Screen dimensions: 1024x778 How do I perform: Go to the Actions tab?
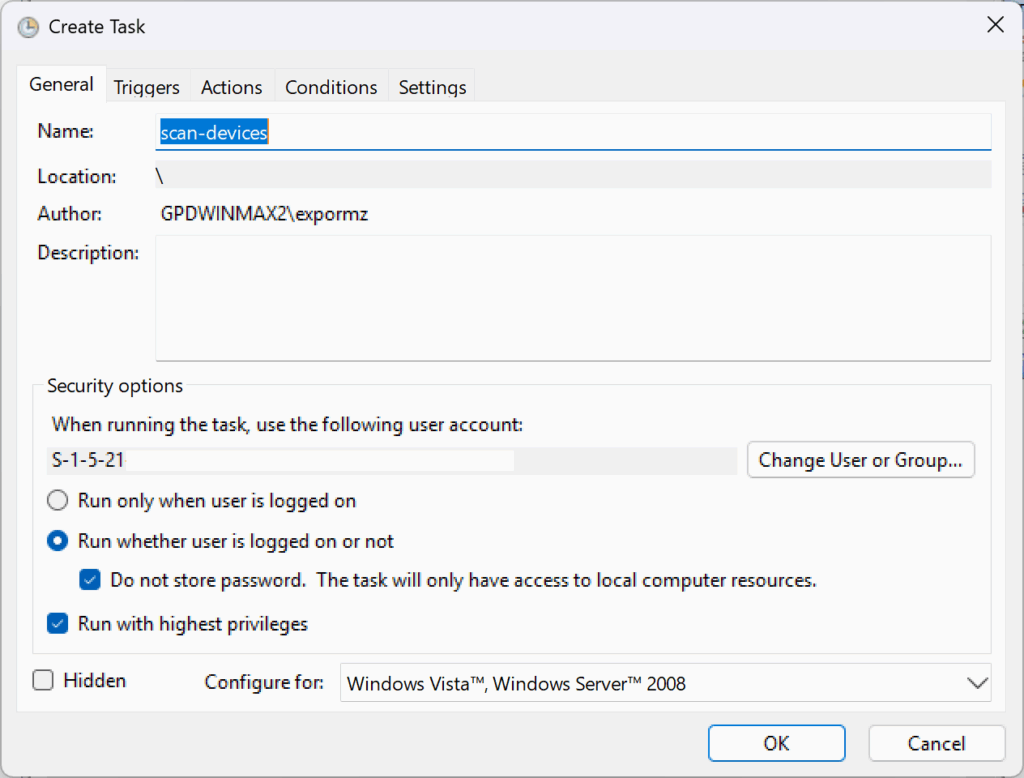coord(231,88)
